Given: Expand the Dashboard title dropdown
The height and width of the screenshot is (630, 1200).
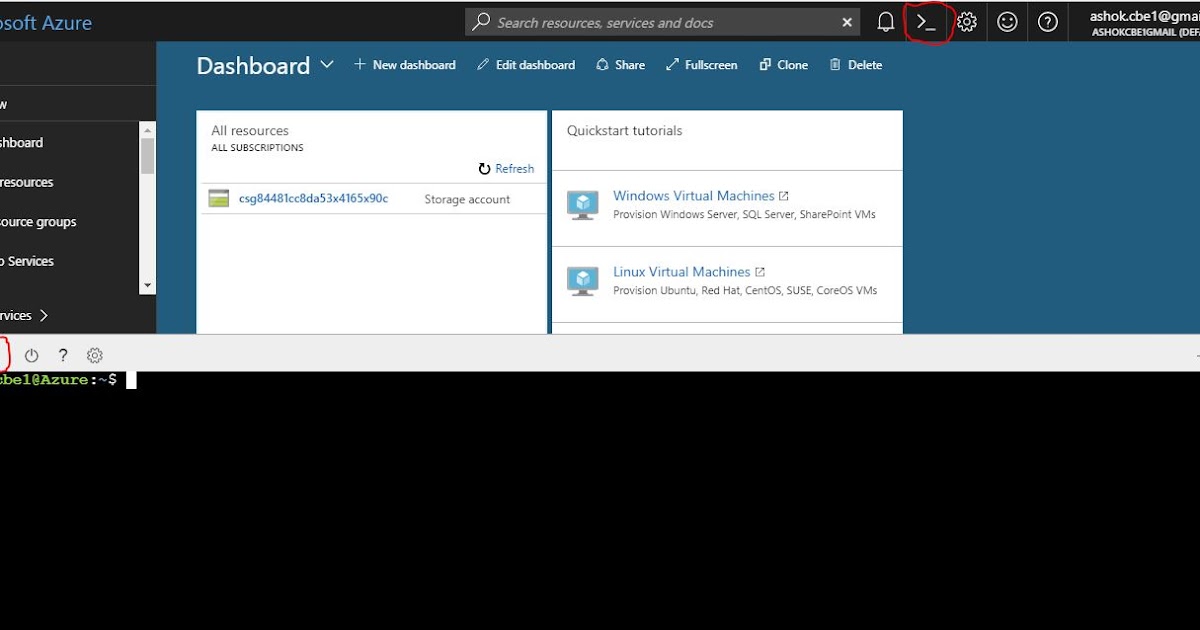Looking at the screenshot, I should point(327,64).
